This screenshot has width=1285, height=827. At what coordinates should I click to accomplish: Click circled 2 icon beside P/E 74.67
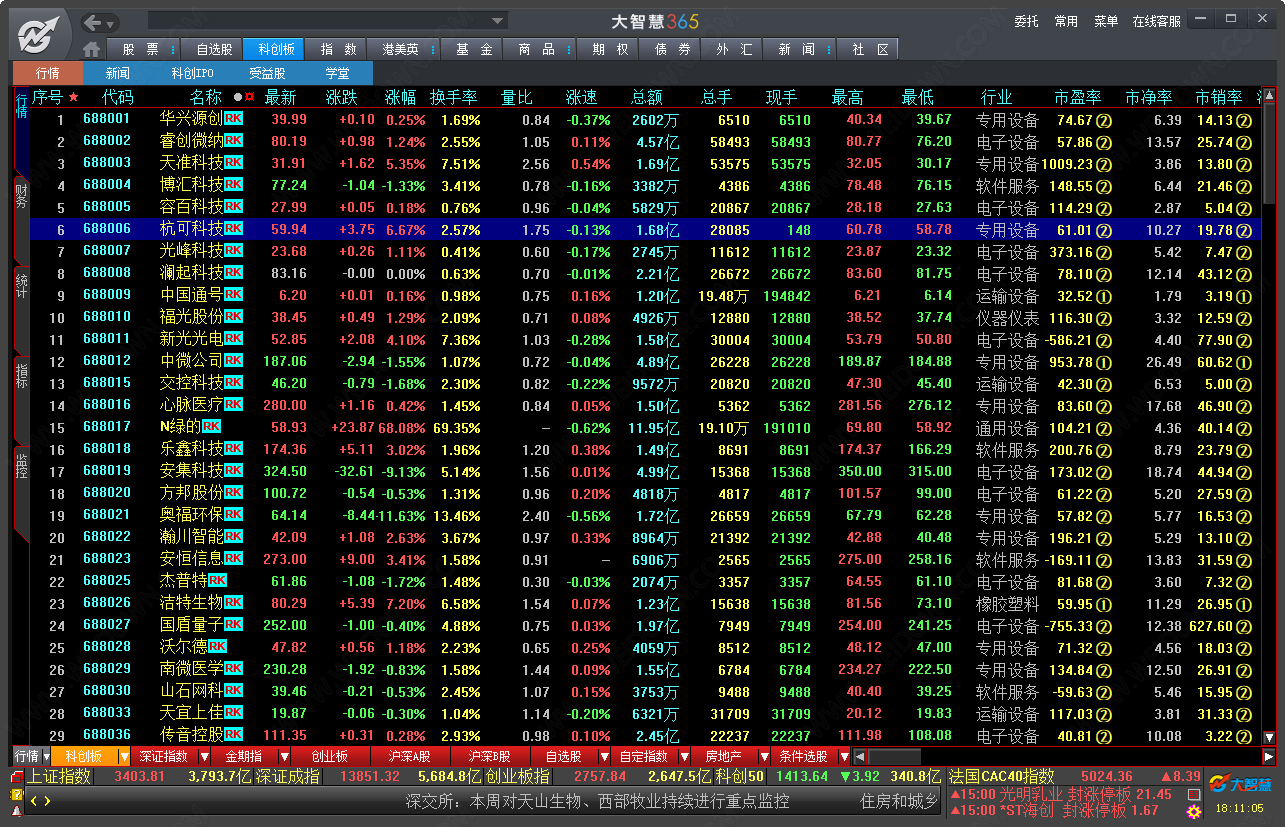pos(1104,120)
